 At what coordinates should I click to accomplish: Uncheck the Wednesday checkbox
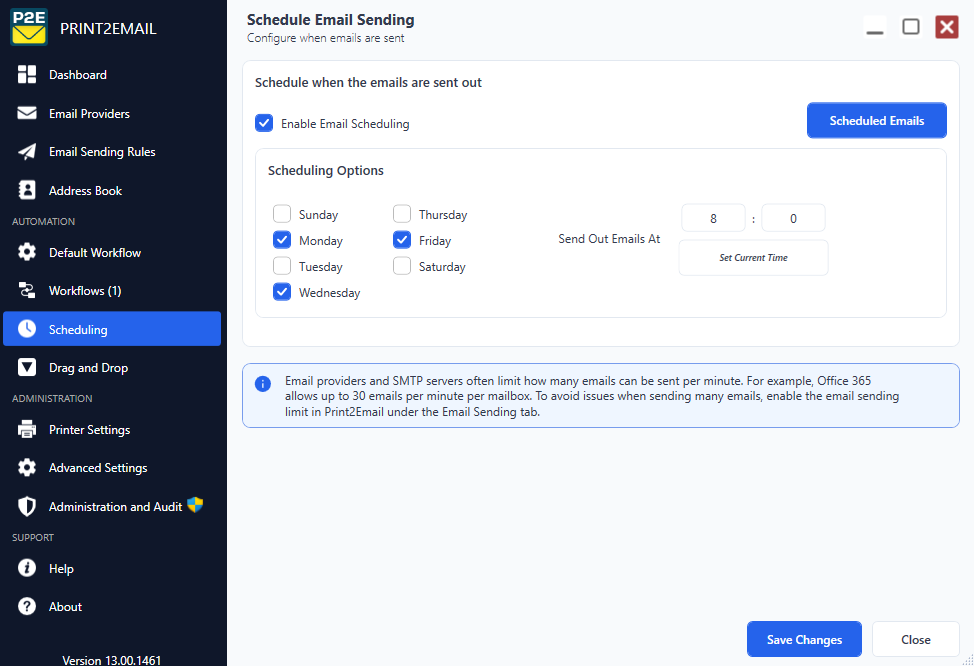coord(282,292)
